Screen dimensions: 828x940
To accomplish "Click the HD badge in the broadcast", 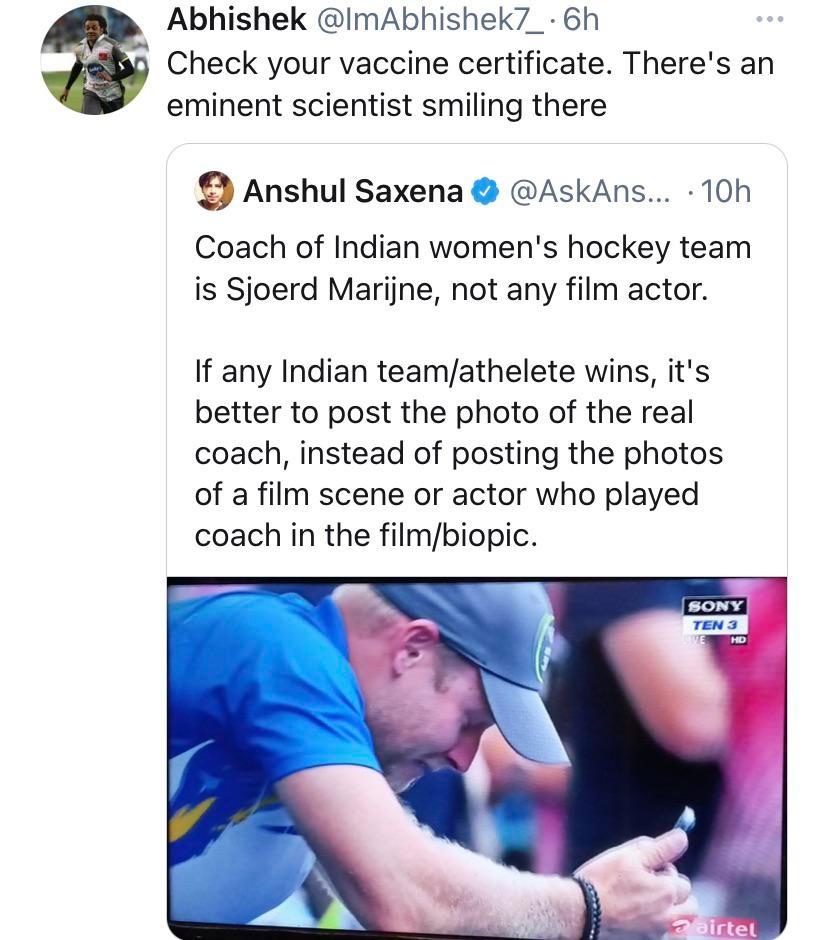I will (x=739, y=639).
